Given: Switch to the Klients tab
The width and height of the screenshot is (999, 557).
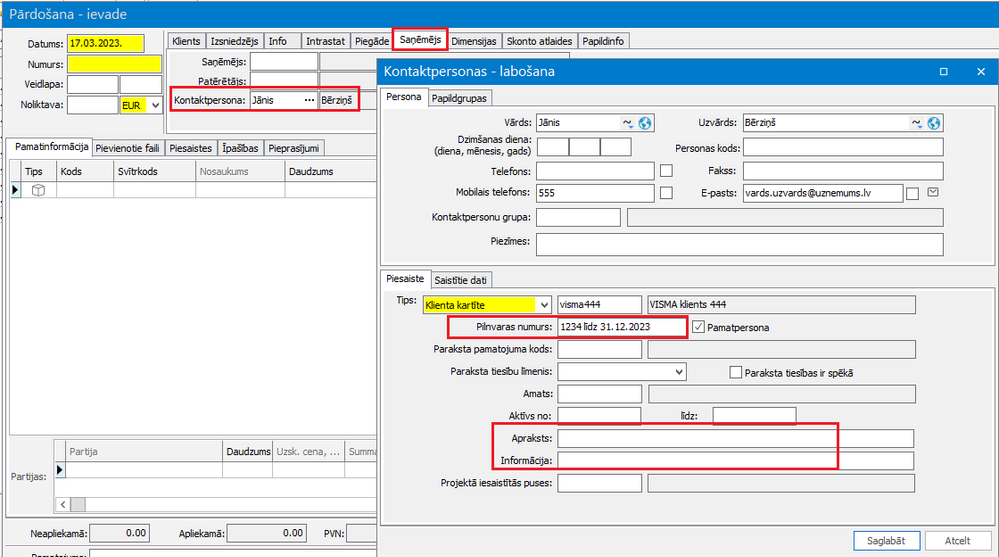Looking at the screenshot, I should tap(186, 41).
